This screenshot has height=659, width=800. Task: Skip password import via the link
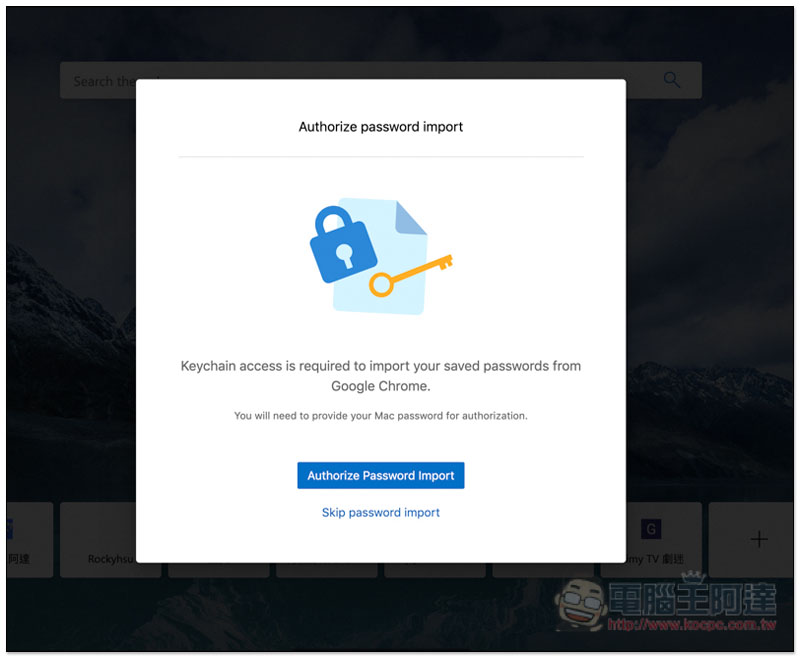(381, 513)
